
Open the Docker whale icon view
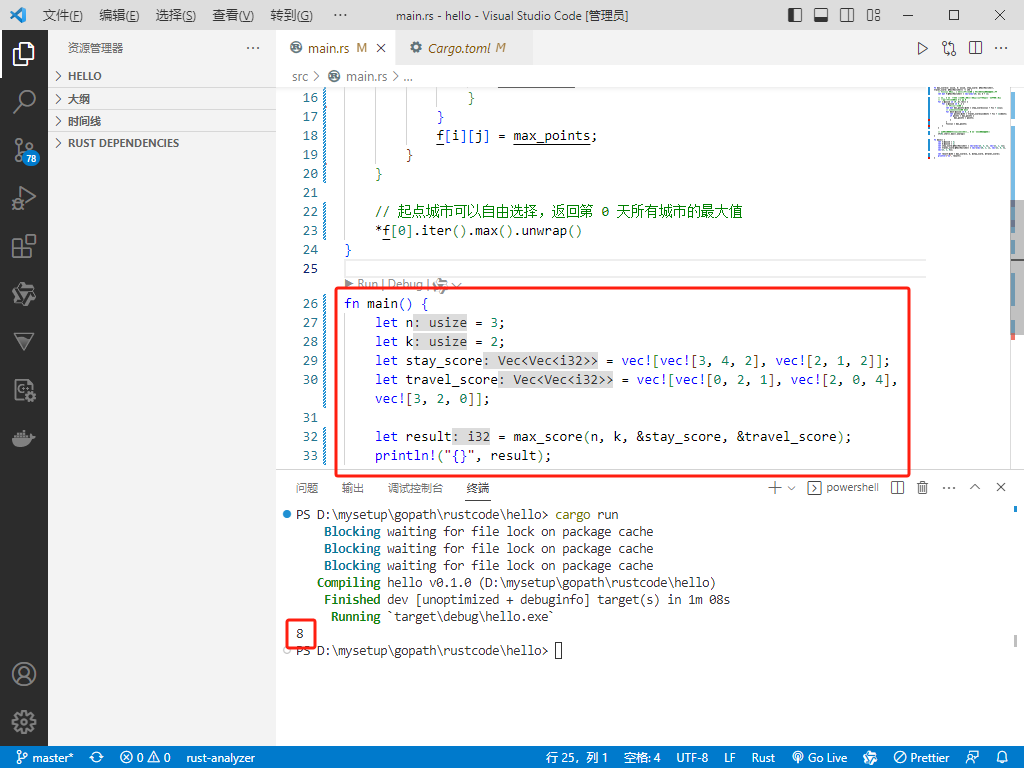(24, 438)
